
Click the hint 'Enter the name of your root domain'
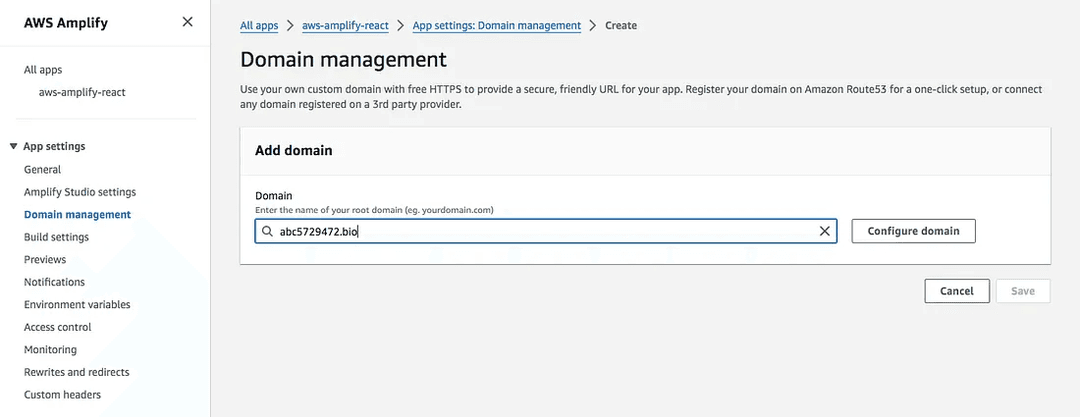(x=374, y=210)
